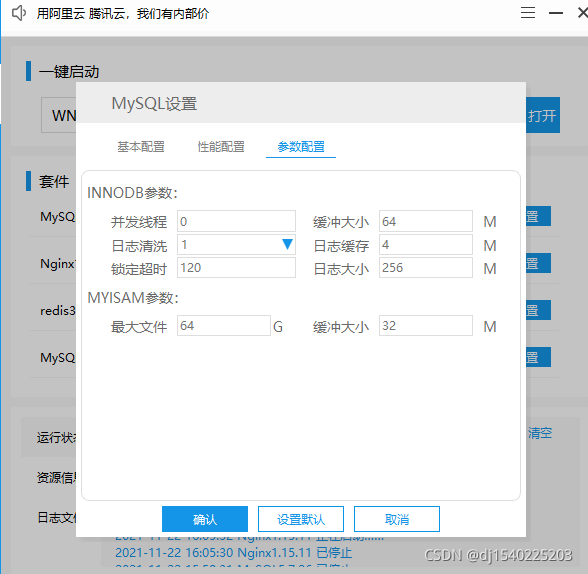Expand the 日志清洗 dropdown arrow
This screenshot has height=574, width=588.
(x=287, y=244)
